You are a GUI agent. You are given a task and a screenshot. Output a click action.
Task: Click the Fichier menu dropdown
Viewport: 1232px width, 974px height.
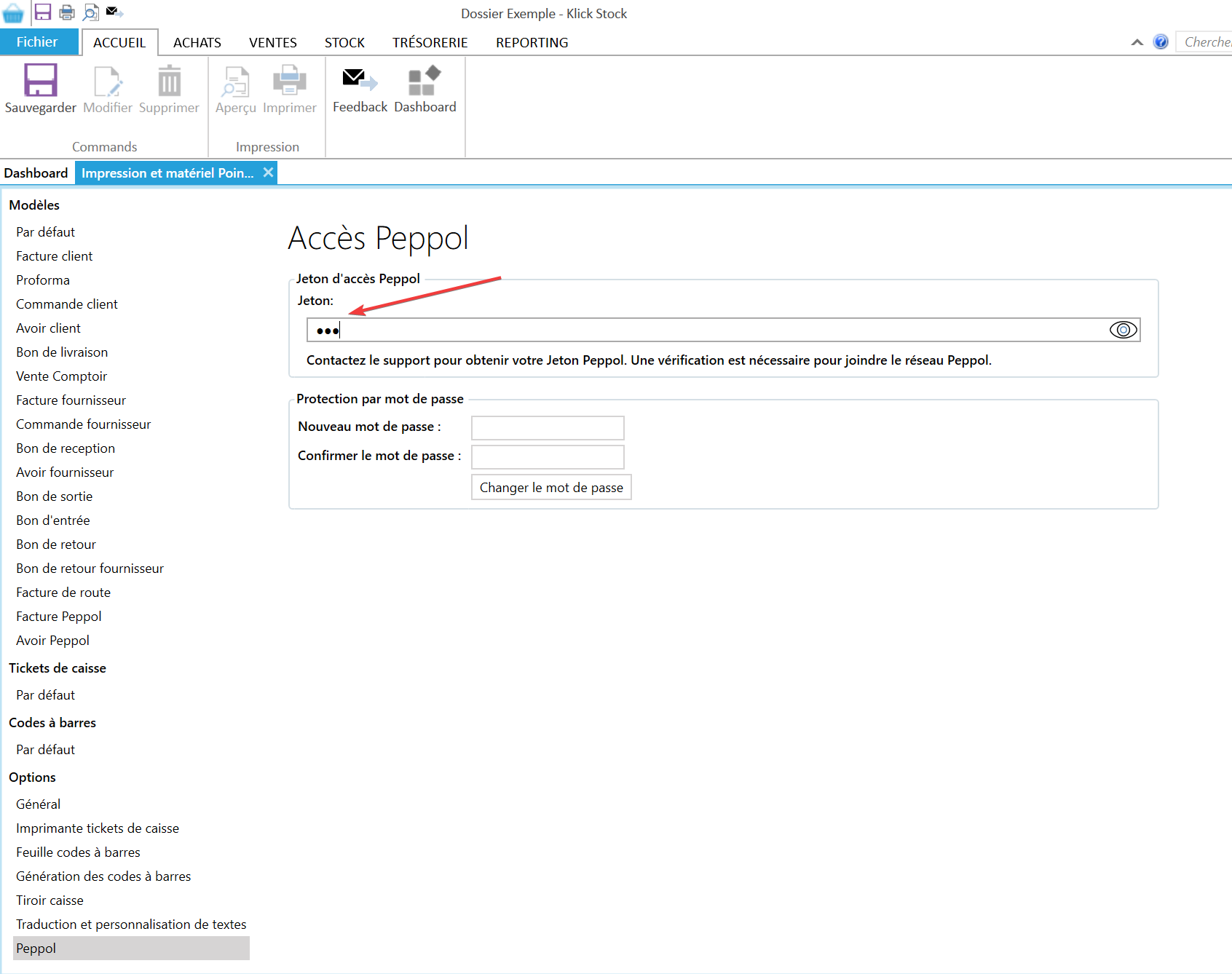coord(38,41)
